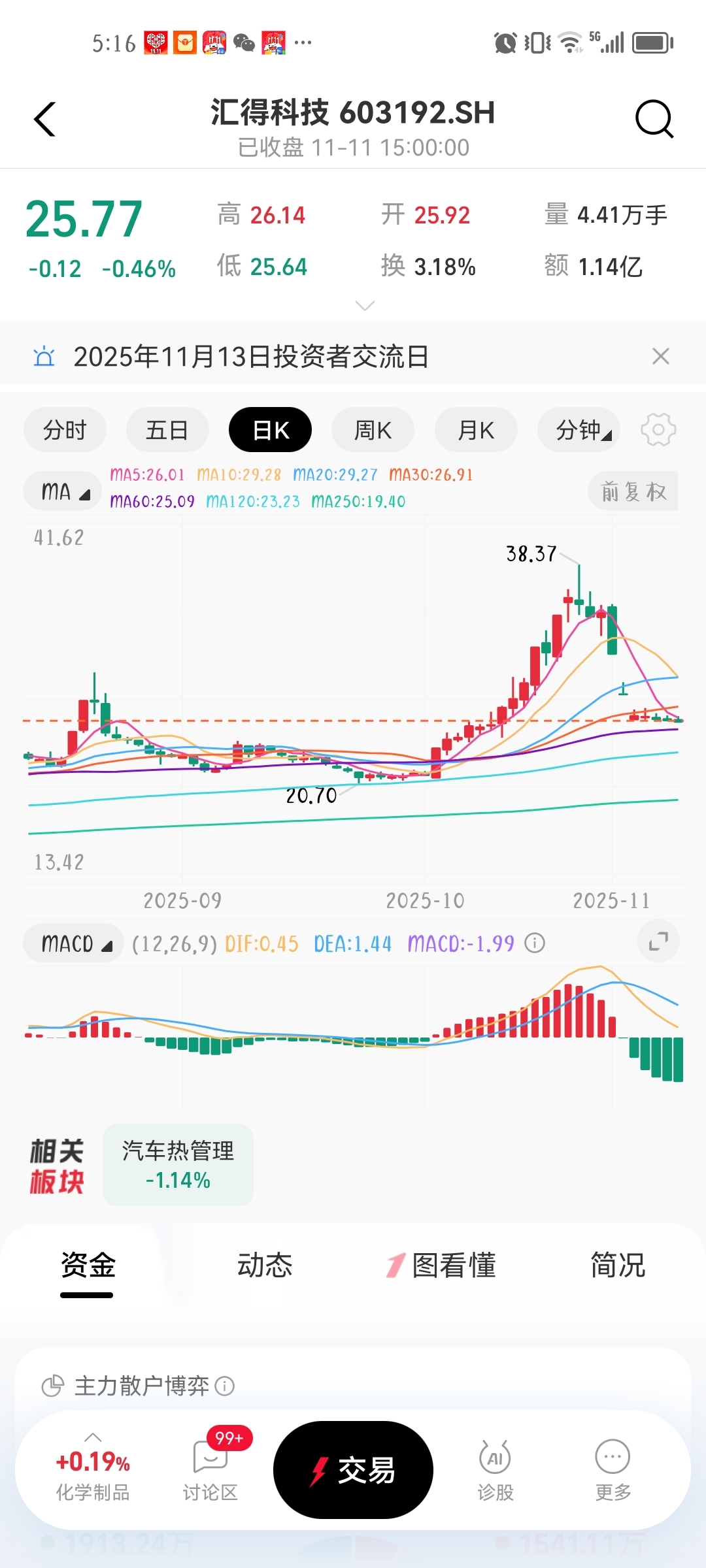Tap DEA:1.44 indicator value
706x1568 pixels.
352,943
